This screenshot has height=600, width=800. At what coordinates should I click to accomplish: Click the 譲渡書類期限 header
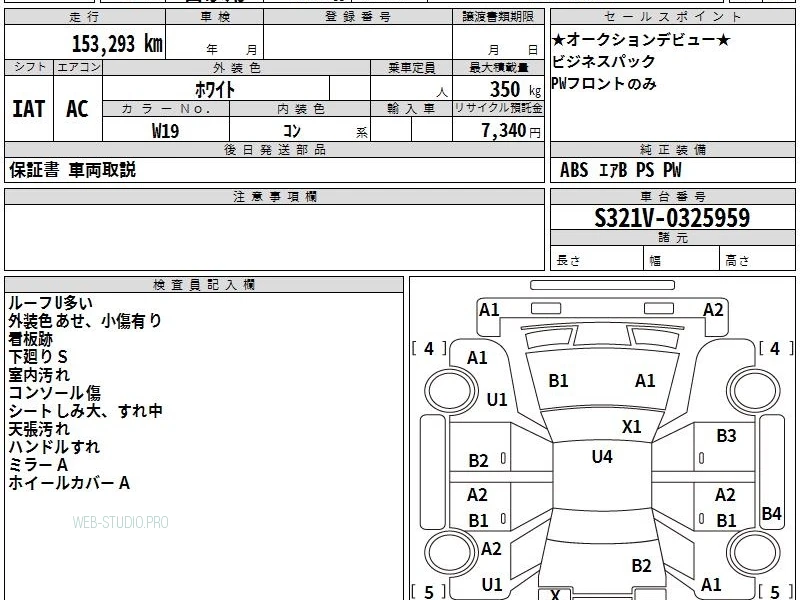[498, 17]
